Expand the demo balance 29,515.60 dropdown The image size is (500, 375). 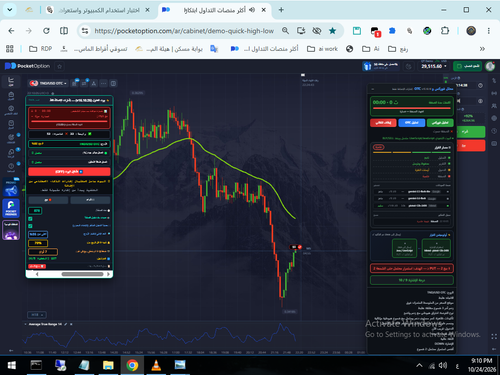click(433, 66)
